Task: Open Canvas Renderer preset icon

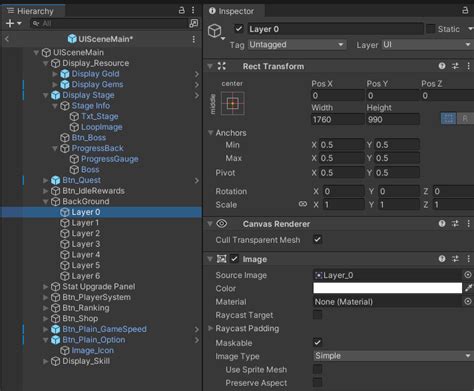Action: 455,223
